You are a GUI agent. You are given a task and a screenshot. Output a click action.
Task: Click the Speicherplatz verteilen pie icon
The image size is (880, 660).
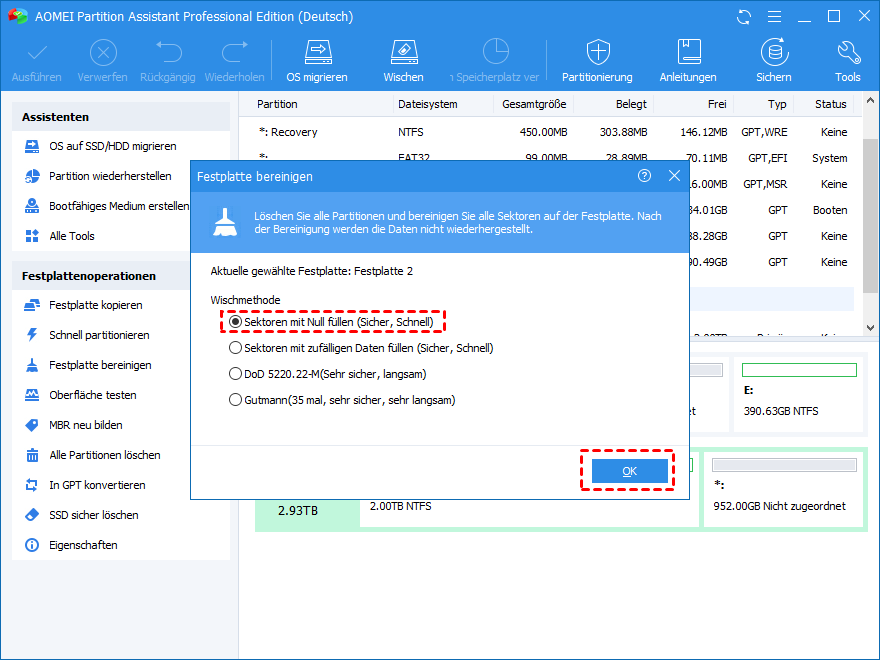pyautogui.click(x=496, y=52)
